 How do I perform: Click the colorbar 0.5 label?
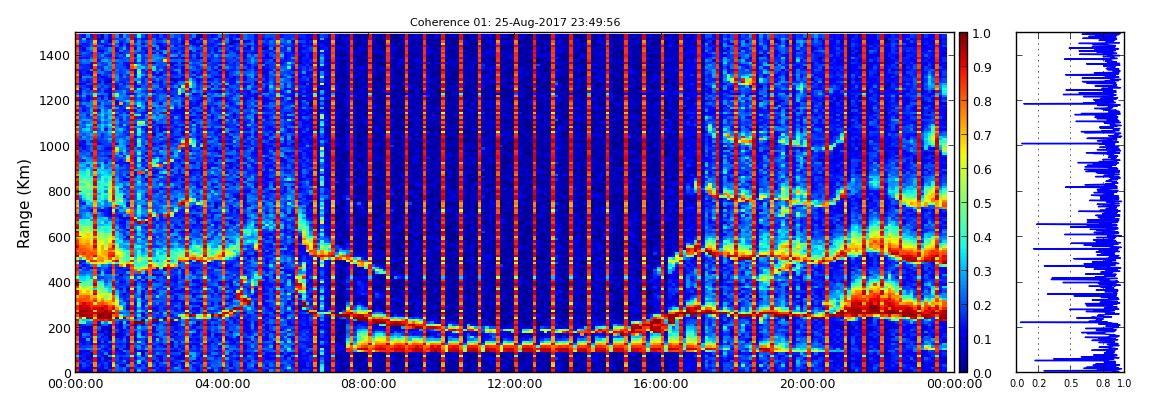(983, 203)
